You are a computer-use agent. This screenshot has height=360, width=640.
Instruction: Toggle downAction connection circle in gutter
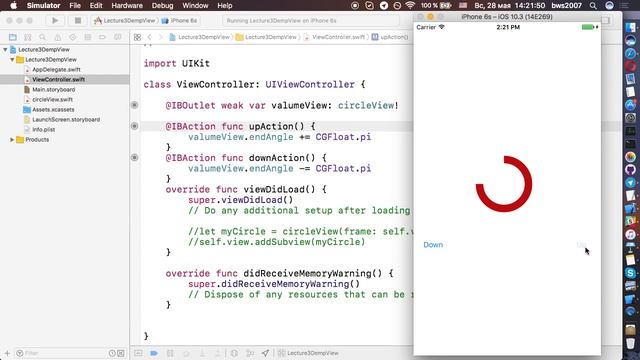point(134,158)
